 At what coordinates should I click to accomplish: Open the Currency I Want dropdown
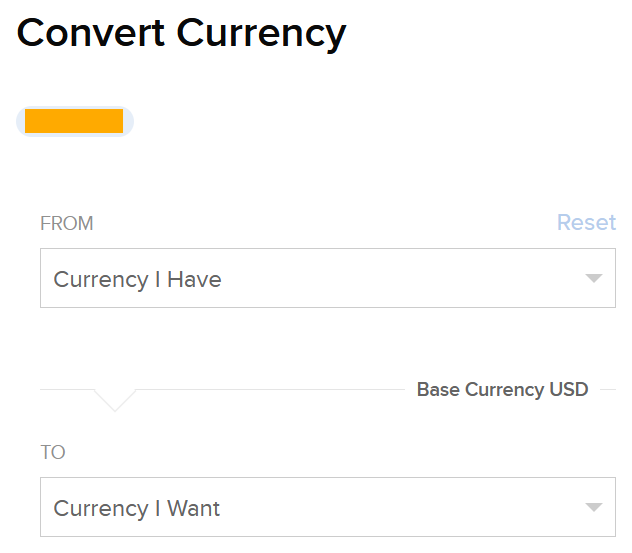[327, 508]
